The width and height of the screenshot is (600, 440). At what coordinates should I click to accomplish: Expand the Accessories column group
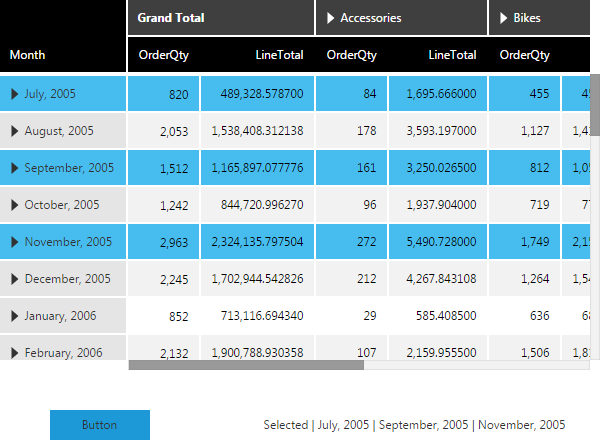331,18
